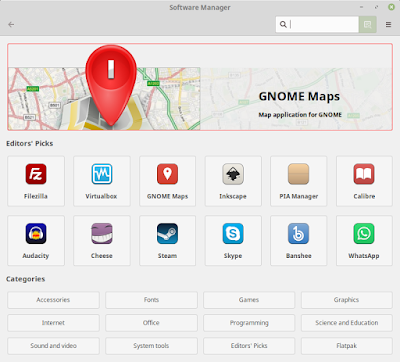The image size is (400, 362).
Task: Browse the Accessories category
Action: (53, 300)
